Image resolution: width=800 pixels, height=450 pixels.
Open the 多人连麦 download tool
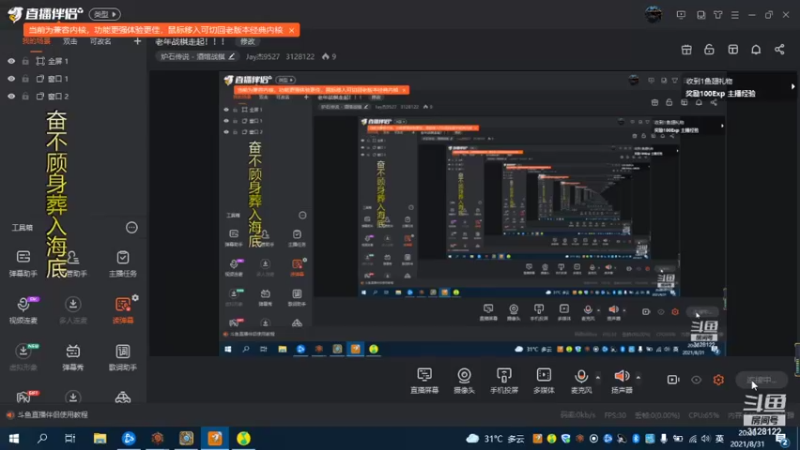tap(73, 310)
